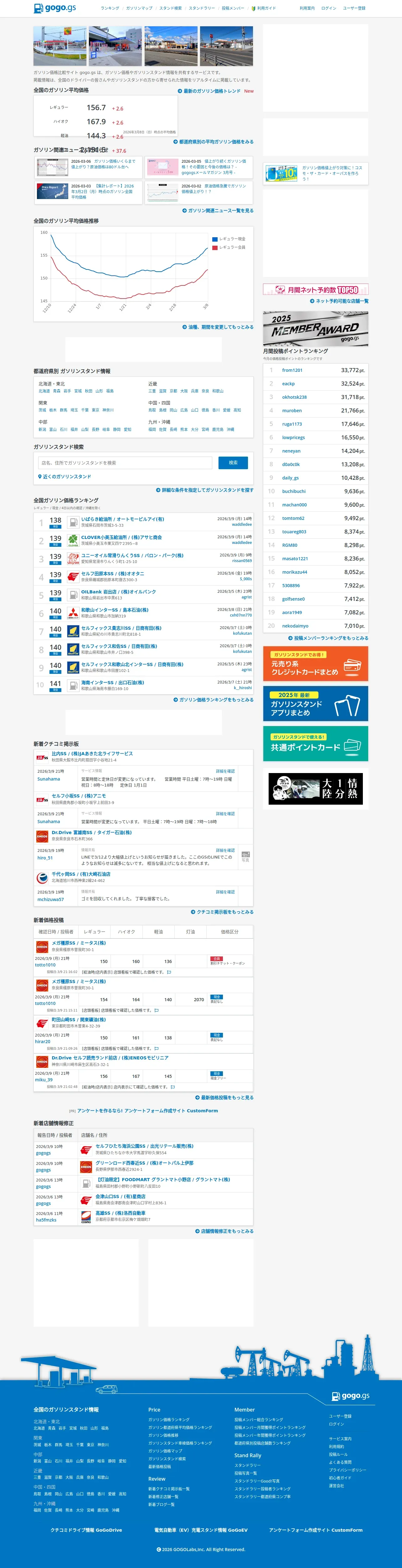The height and width of the screenshot is (1568, 402).
Task: Open 詳細を確認 for mchizuwa57's review
Action: coord(225,892)
